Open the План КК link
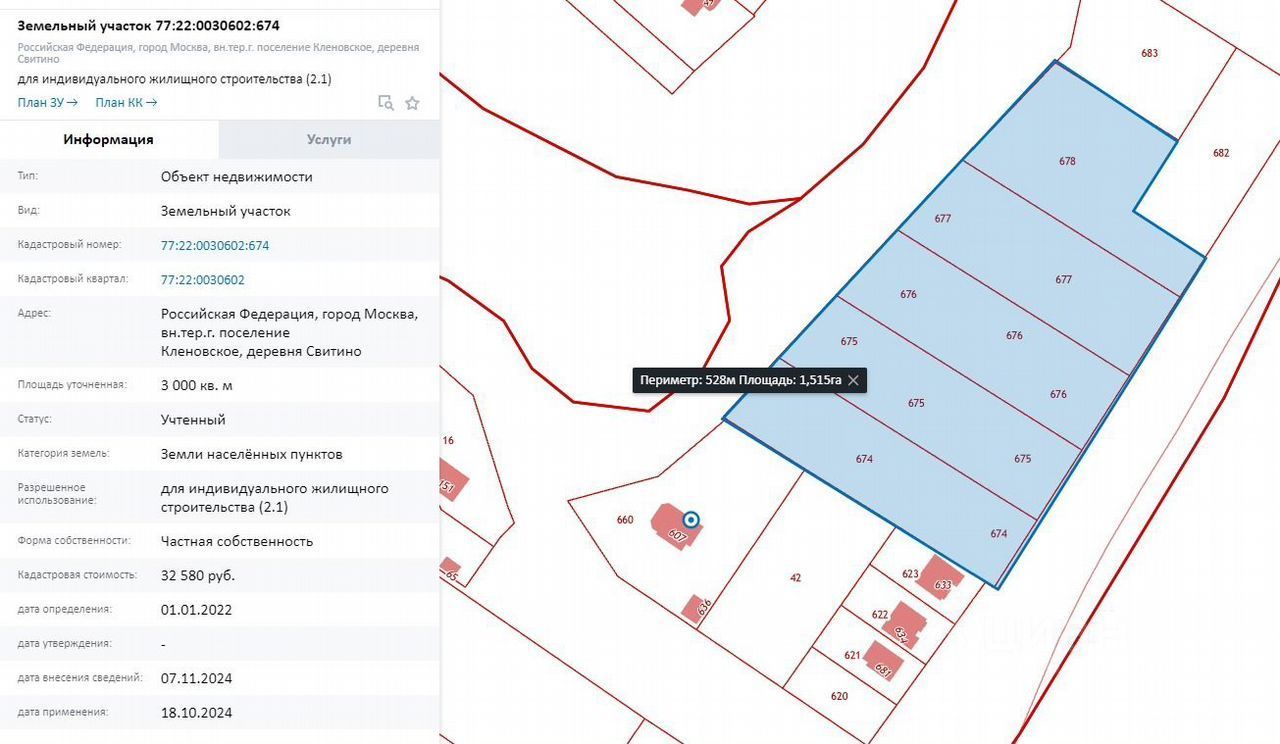The image size is (1280, 744). [x=126, y=102]
